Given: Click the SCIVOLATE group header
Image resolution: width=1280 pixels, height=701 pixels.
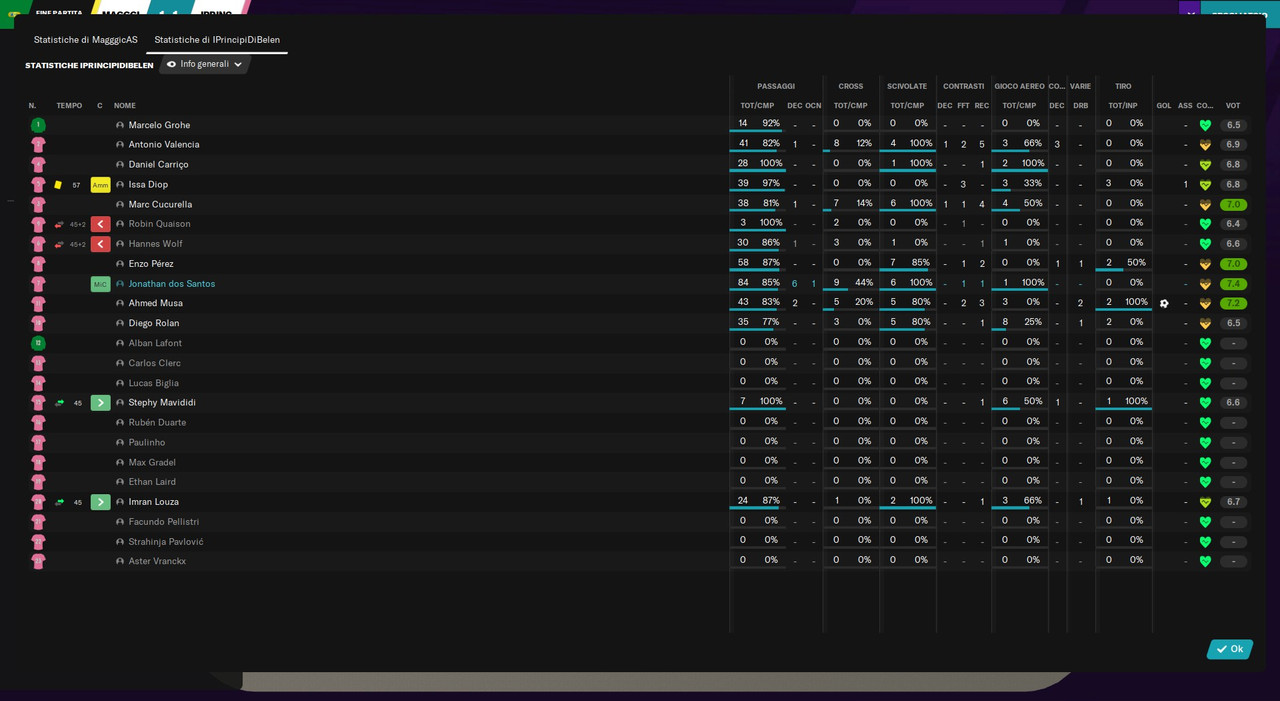Looking at the screenshot, I should 907,86.
